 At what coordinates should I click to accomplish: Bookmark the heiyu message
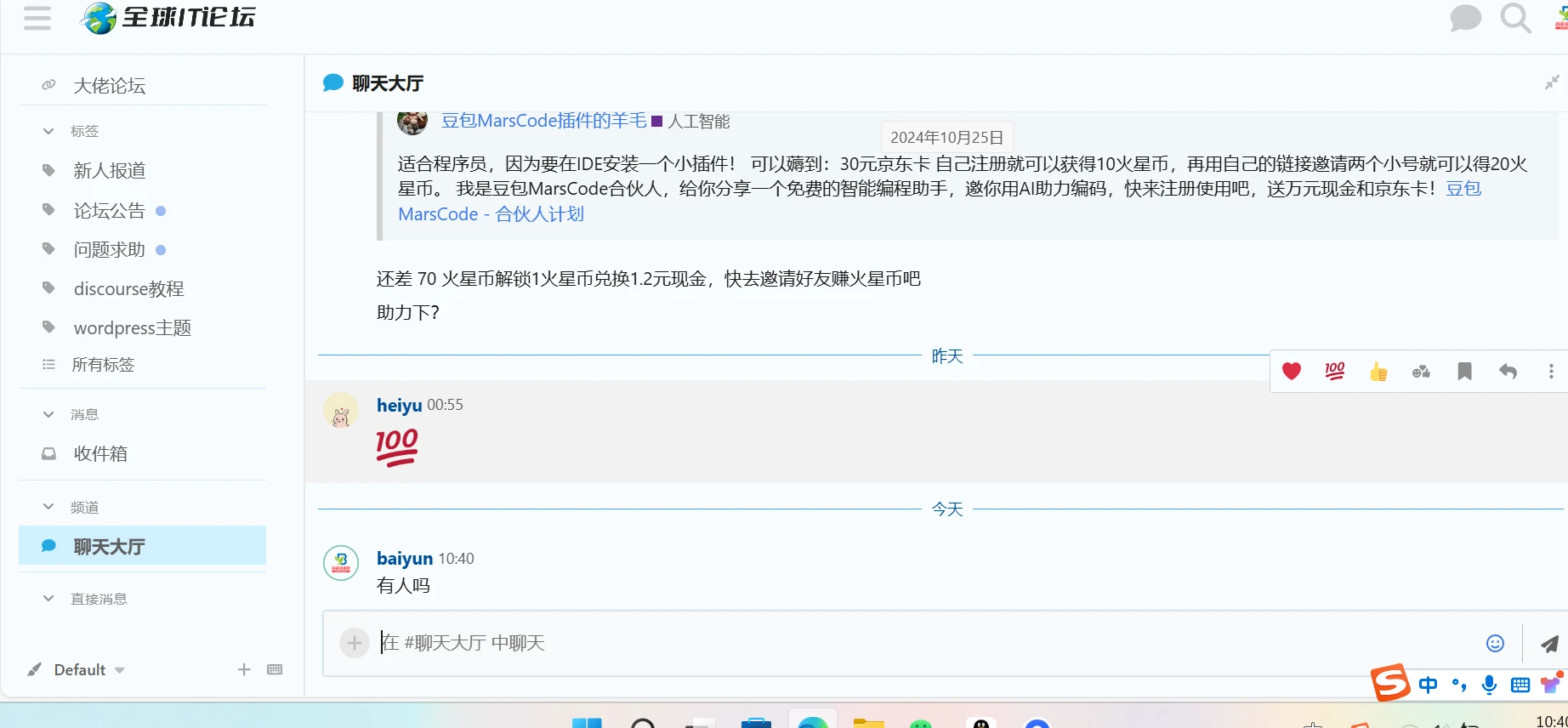[1464, 372]
